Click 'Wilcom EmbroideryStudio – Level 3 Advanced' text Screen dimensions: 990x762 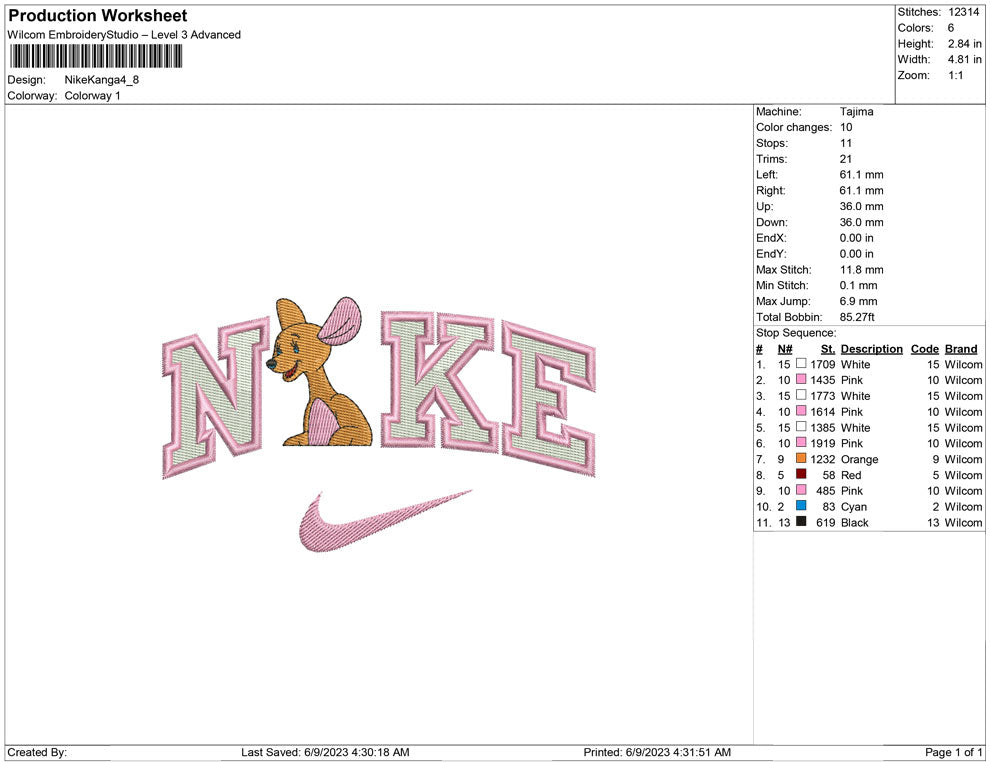click(x=124, y=35)
